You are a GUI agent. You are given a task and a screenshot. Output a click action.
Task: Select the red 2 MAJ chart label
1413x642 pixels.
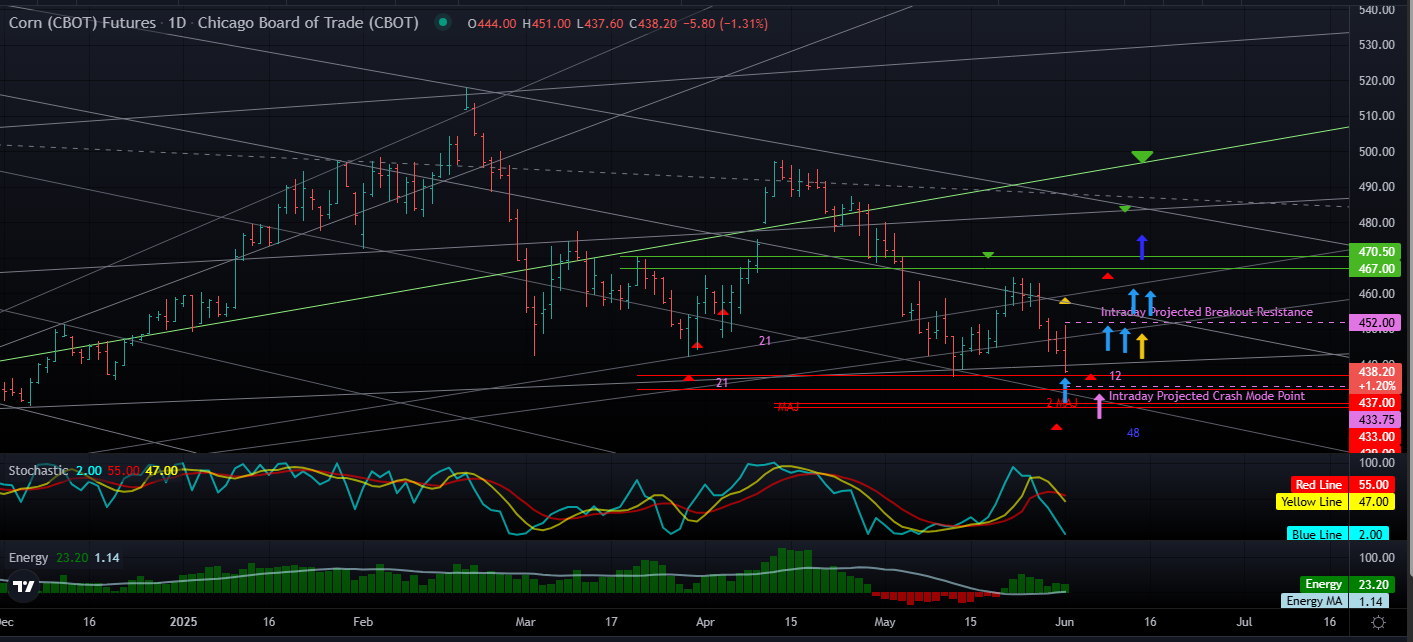1061,403
